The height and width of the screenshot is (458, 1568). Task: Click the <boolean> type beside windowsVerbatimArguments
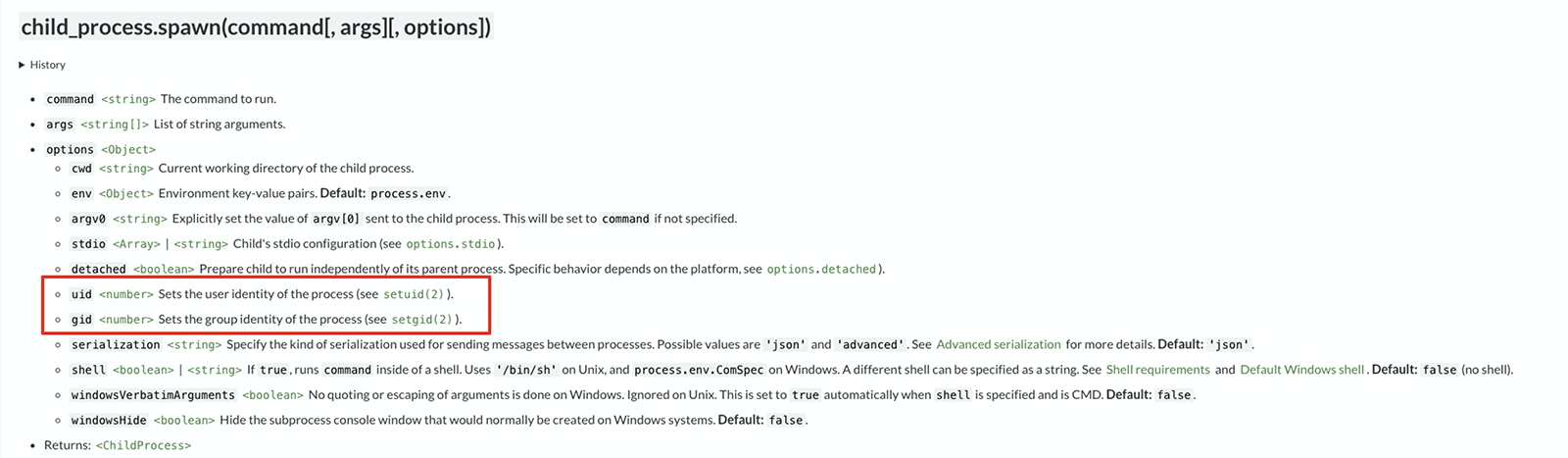click(x=272, y=395)
